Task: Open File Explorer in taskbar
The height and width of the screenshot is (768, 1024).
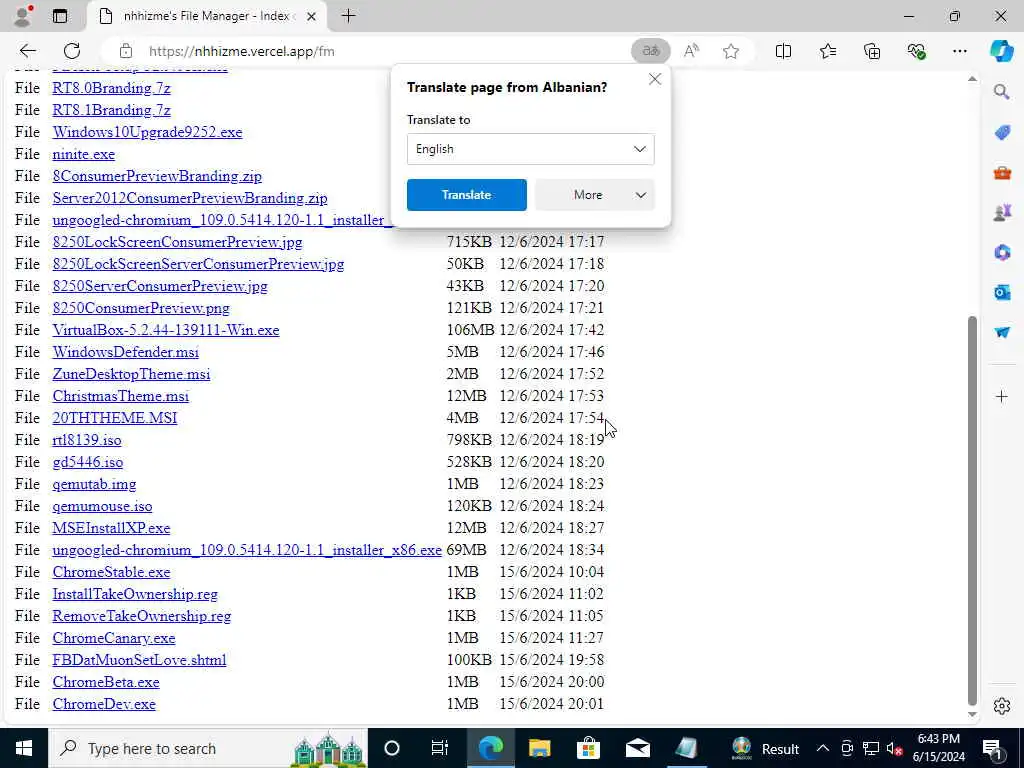Action: coord(539,748)
